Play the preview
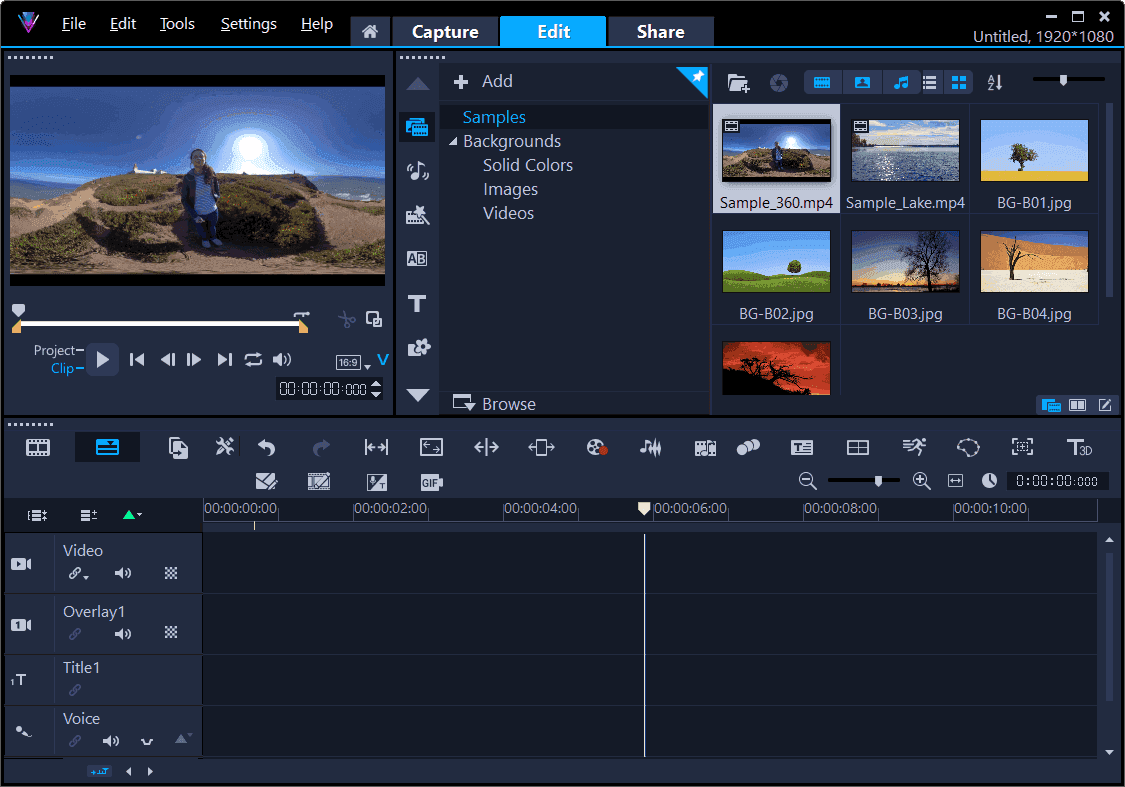The width and height of the screenshot is (1125, 787). point(103,359)
